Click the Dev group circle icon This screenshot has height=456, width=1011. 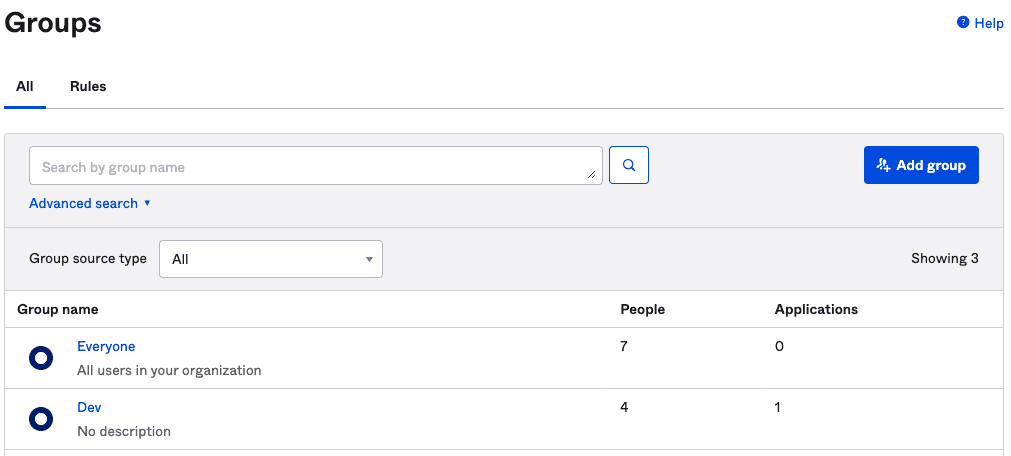click(x=41, y=419)
